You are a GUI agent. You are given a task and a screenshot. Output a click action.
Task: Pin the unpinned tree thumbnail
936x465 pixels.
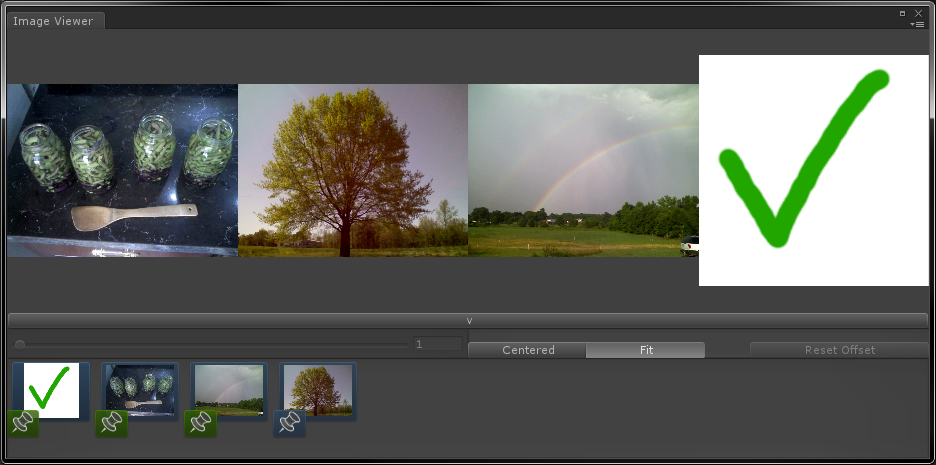pos(290,423)
